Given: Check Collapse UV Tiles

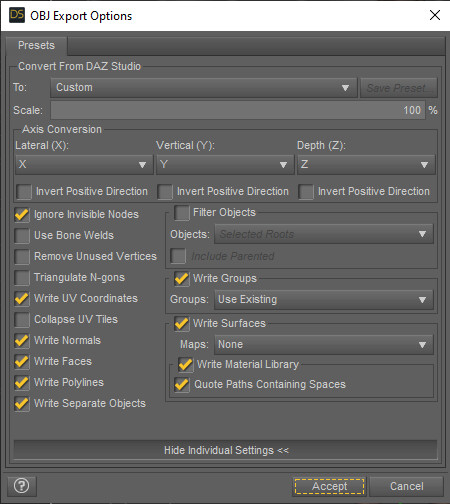Looking at the screenshot, I should click(22, 319).
